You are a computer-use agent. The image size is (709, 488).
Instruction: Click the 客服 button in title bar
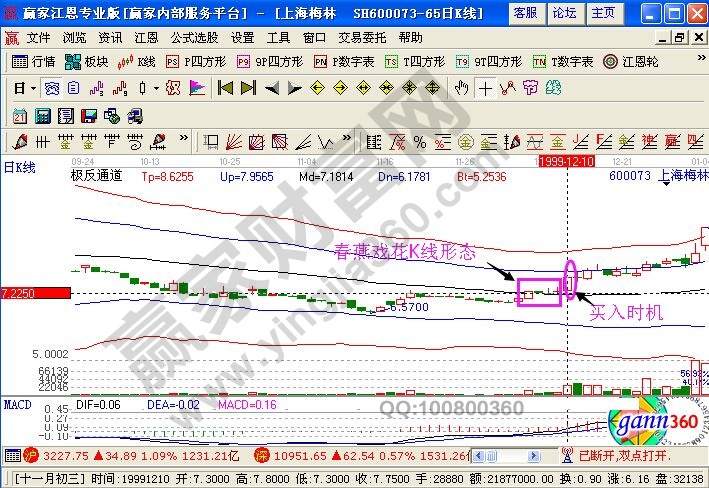(x=525, y=14)
